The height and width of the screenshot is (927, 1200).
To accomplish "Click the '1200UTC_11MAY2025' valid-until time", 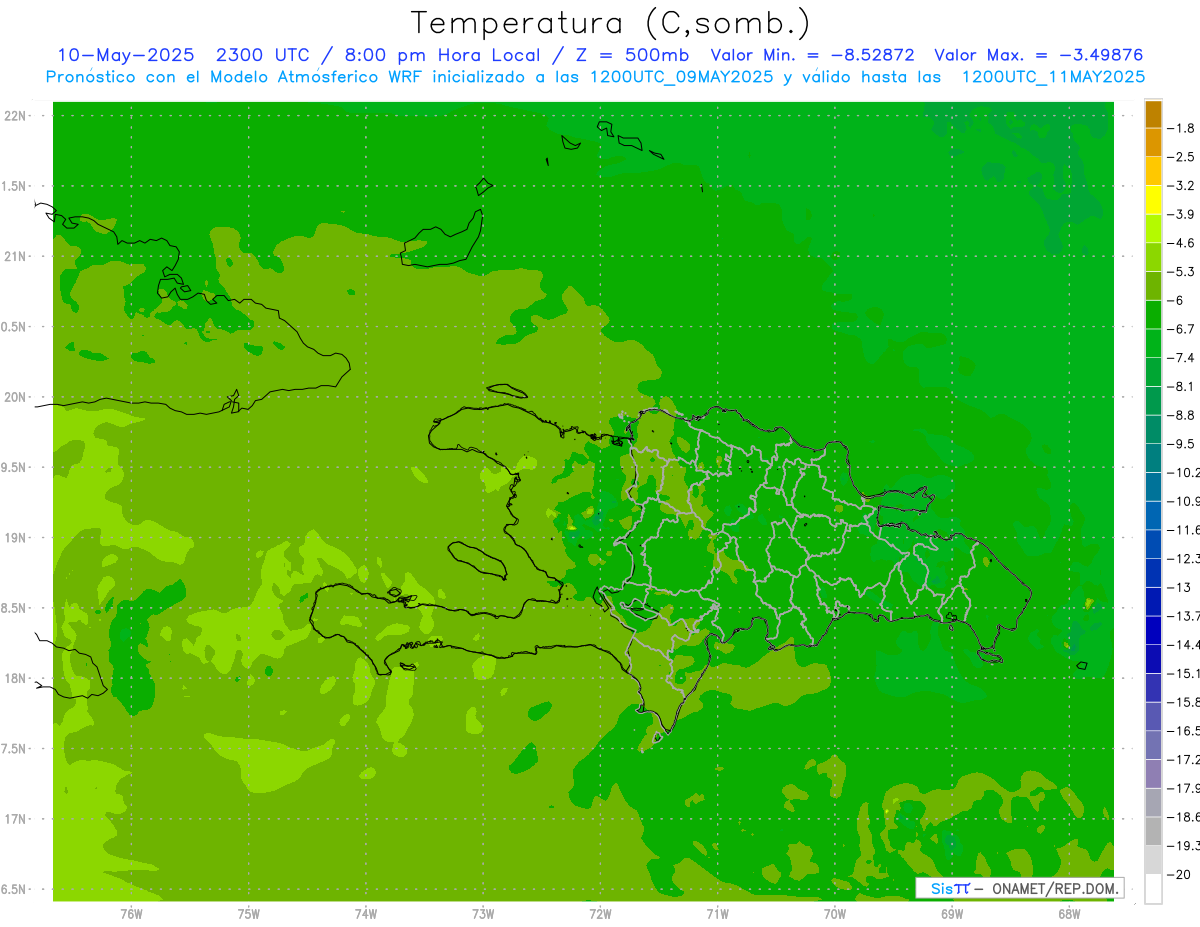I will (1053, 77).
